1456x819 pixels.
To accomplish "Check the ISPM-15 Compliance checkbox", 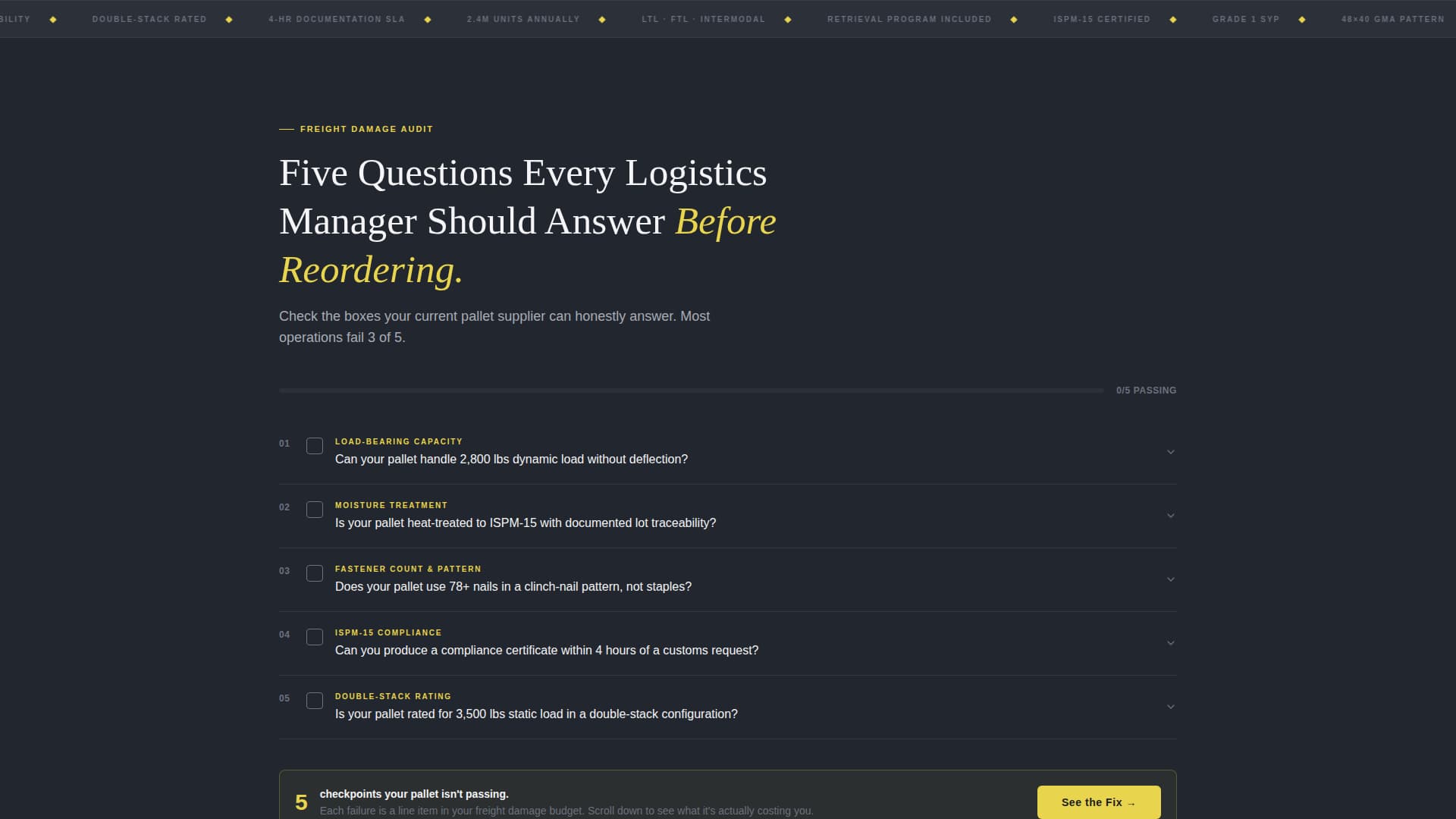I will tap(315, 637).
